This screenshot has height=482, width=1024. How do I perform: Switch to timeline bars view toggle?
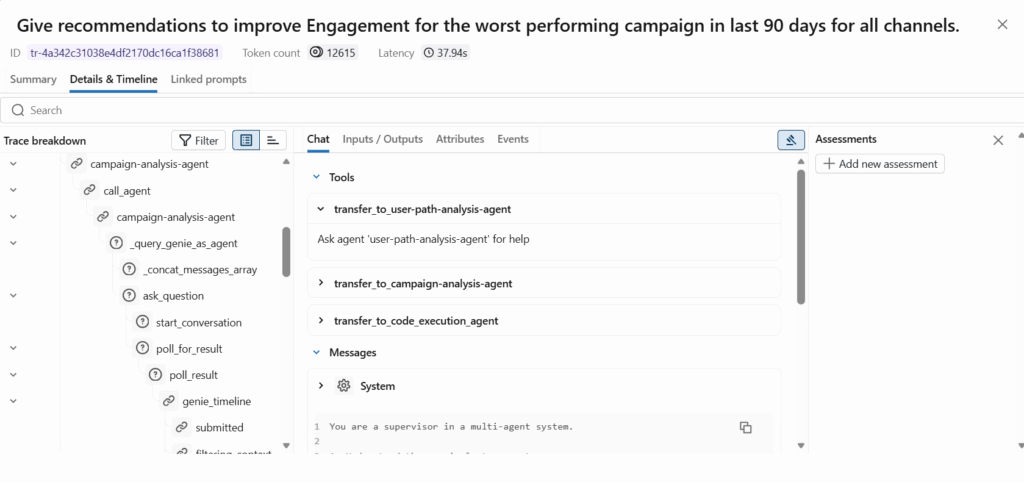tap(273, 140)
